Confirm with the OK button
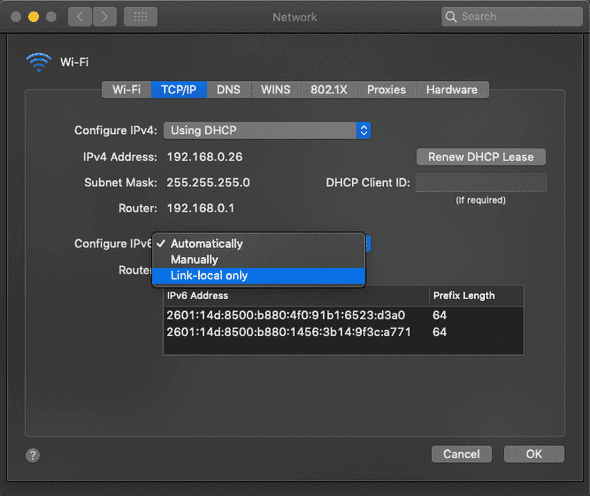The height and width of the screenshot is (496, 590). point(534,454)
